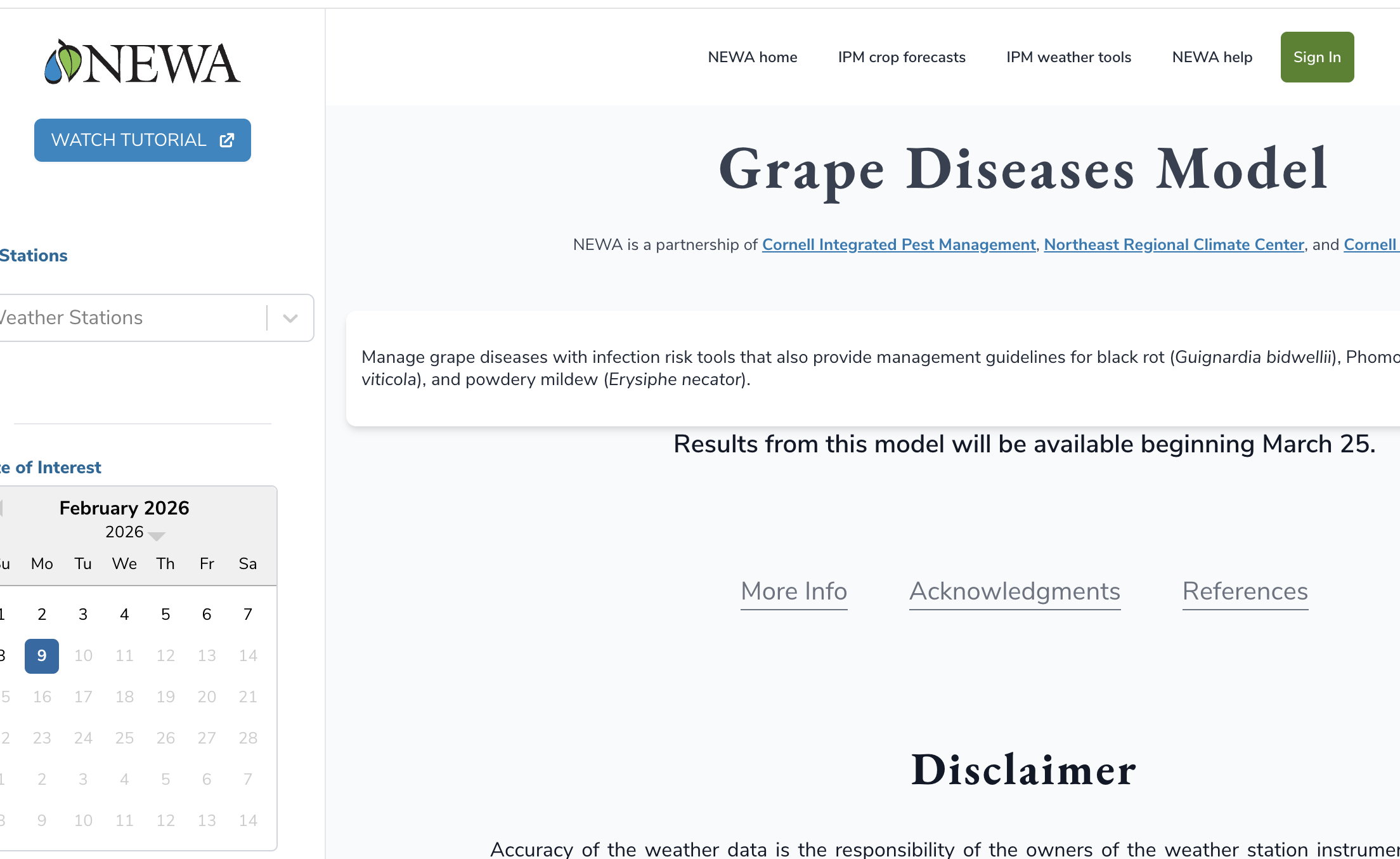The width and height of the screenshot is (1400, 859).
Task: Open the Watch Tutorial video
Action: pos(143,140)
